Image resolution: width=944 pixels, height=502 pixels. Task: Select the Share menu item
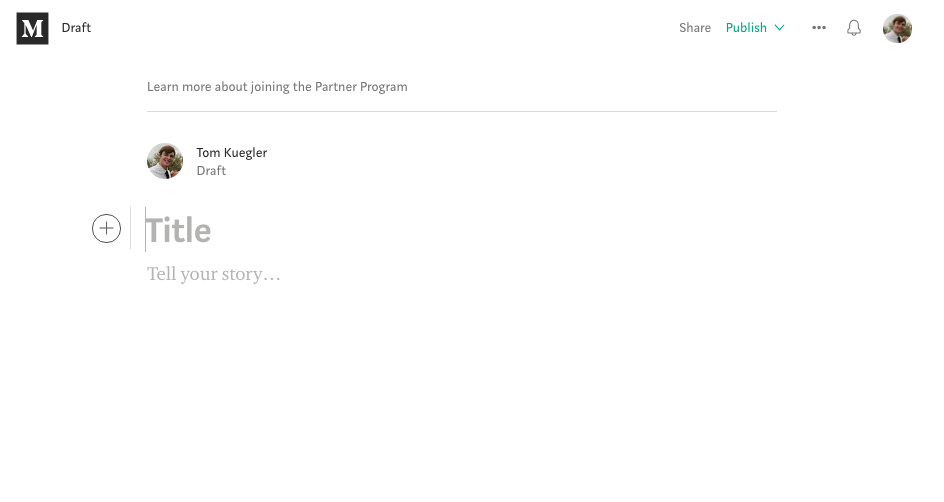pyautogui.click(x=695, y=28)
